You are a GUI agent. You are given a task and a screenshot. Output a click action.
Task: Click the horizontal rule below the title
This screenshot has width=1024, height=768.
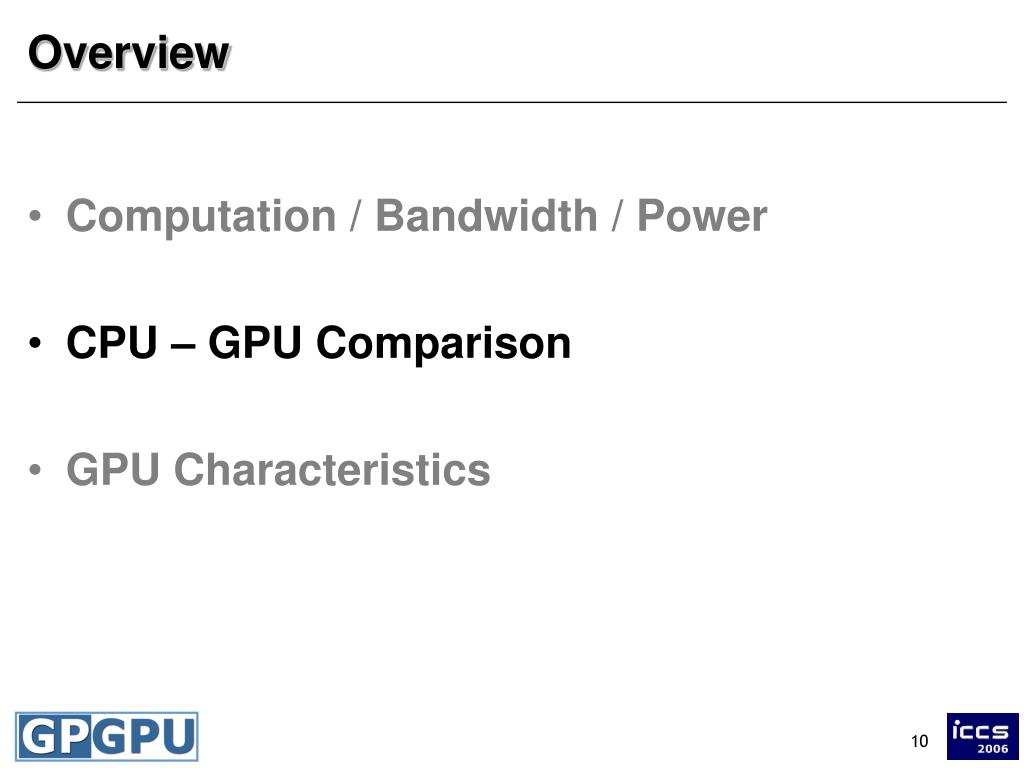click(512, 103)
